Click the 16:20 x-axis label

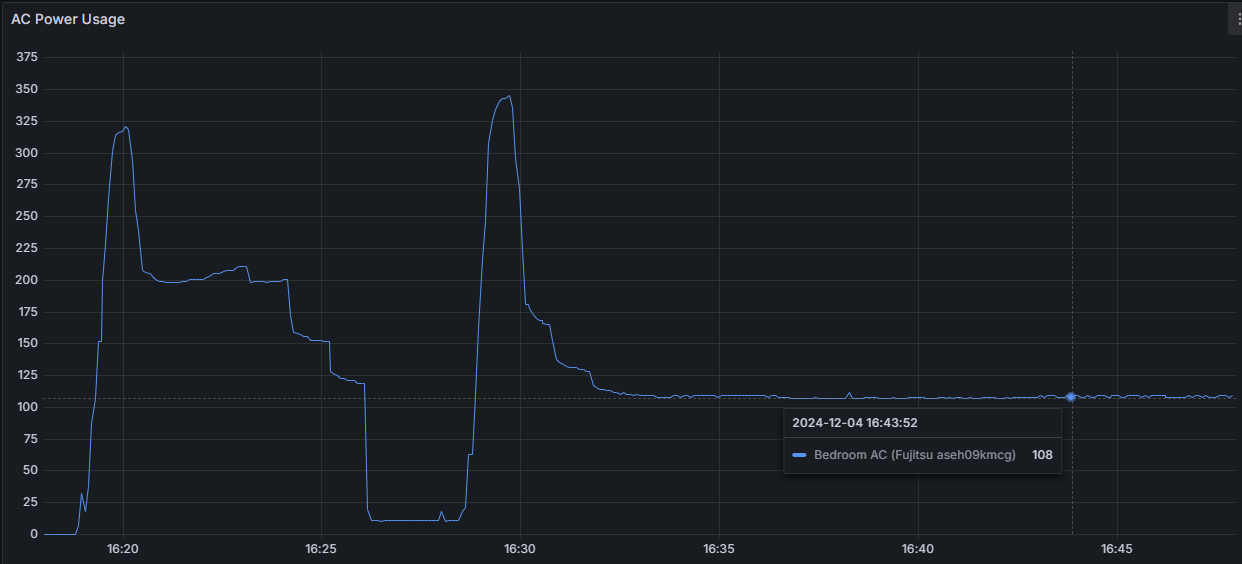click(x=123, y=549)
